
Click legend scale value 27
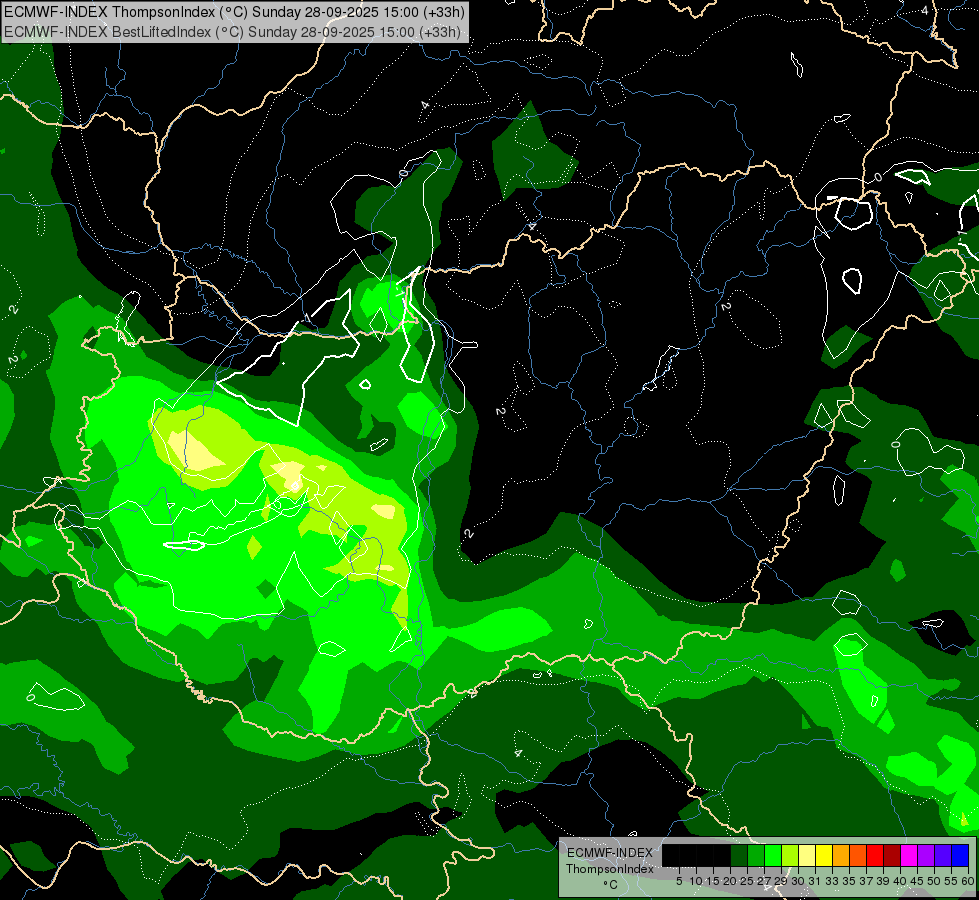point(764,881)
